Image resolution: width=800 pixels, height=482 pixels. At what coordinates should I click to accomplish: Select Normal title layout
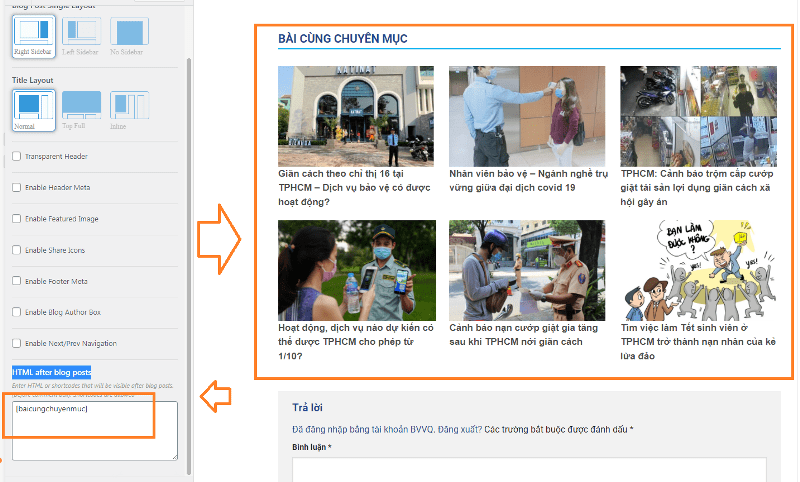point(32,104)
